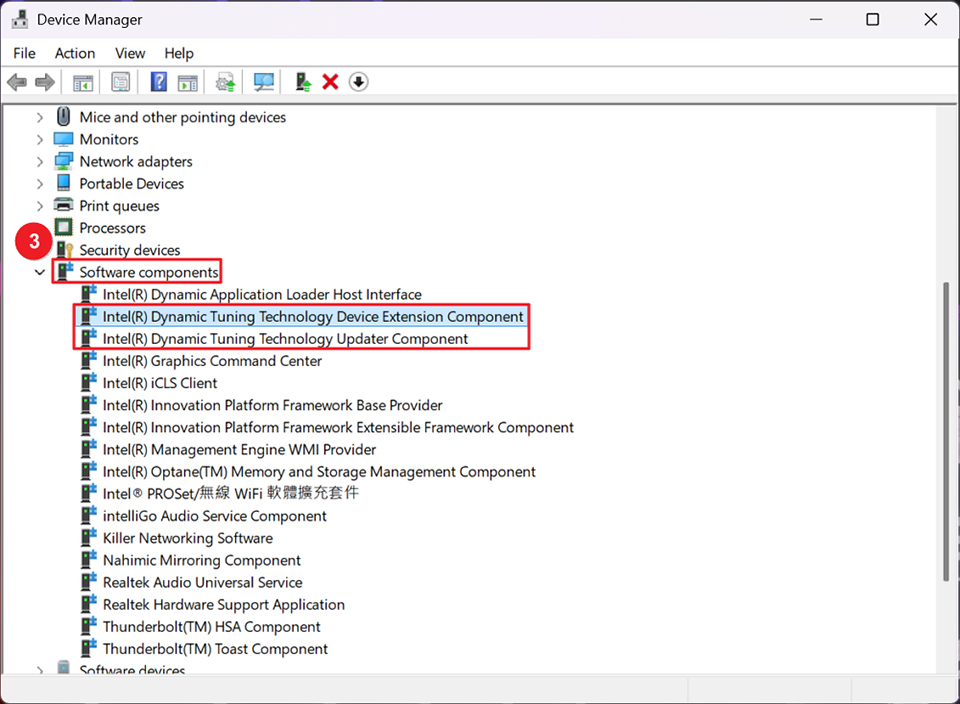Image resolution: width=960 pixels, height=704 pixels.
Task: Expand the Network adapters category
Action: click(x=40, y=162)
